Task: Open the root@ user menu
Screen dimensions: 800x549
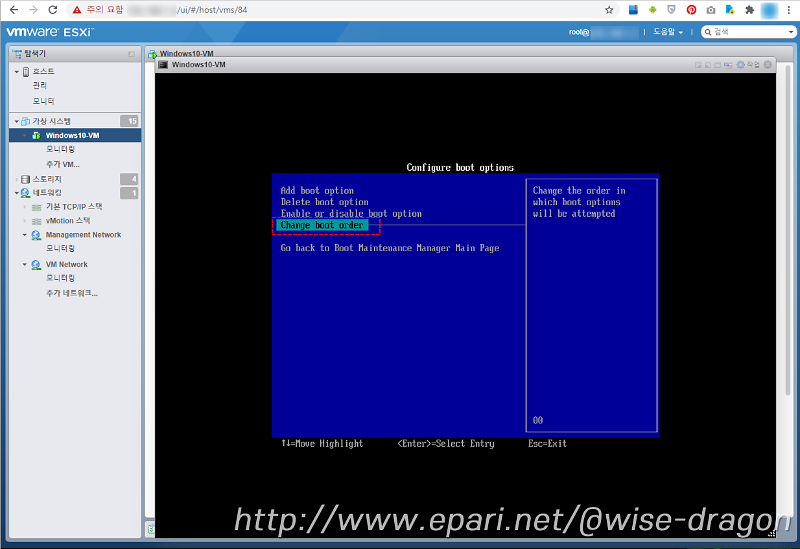Action: pyautogui.click(x=604, y=32)
